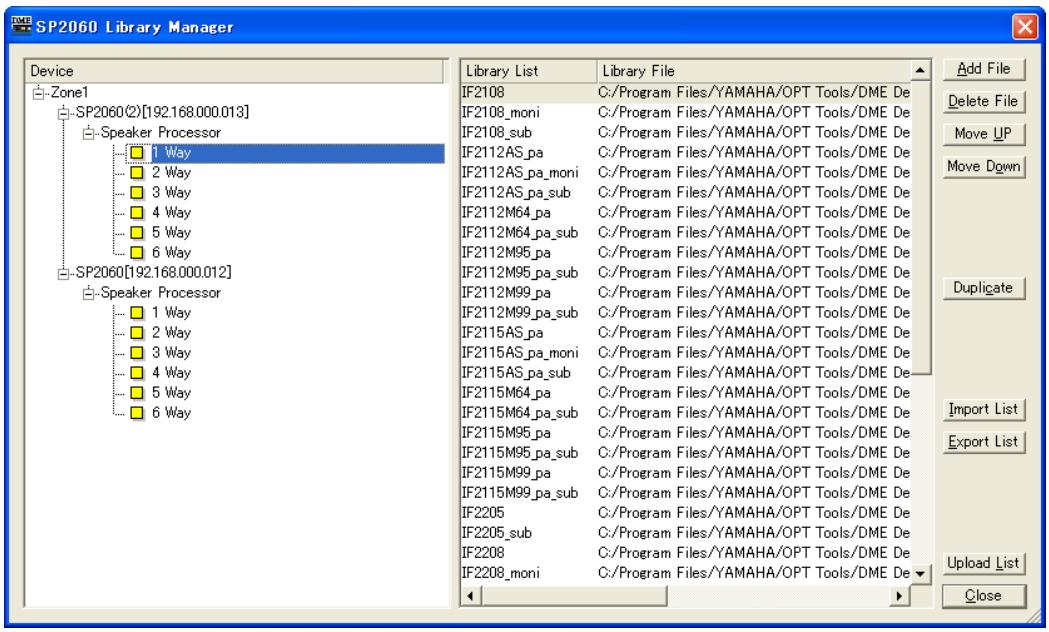Click yellow icon of 6 Way under SP2060(2)
Image resolution: width=1049 pixels, height=632 pixels.
(137, 253)
